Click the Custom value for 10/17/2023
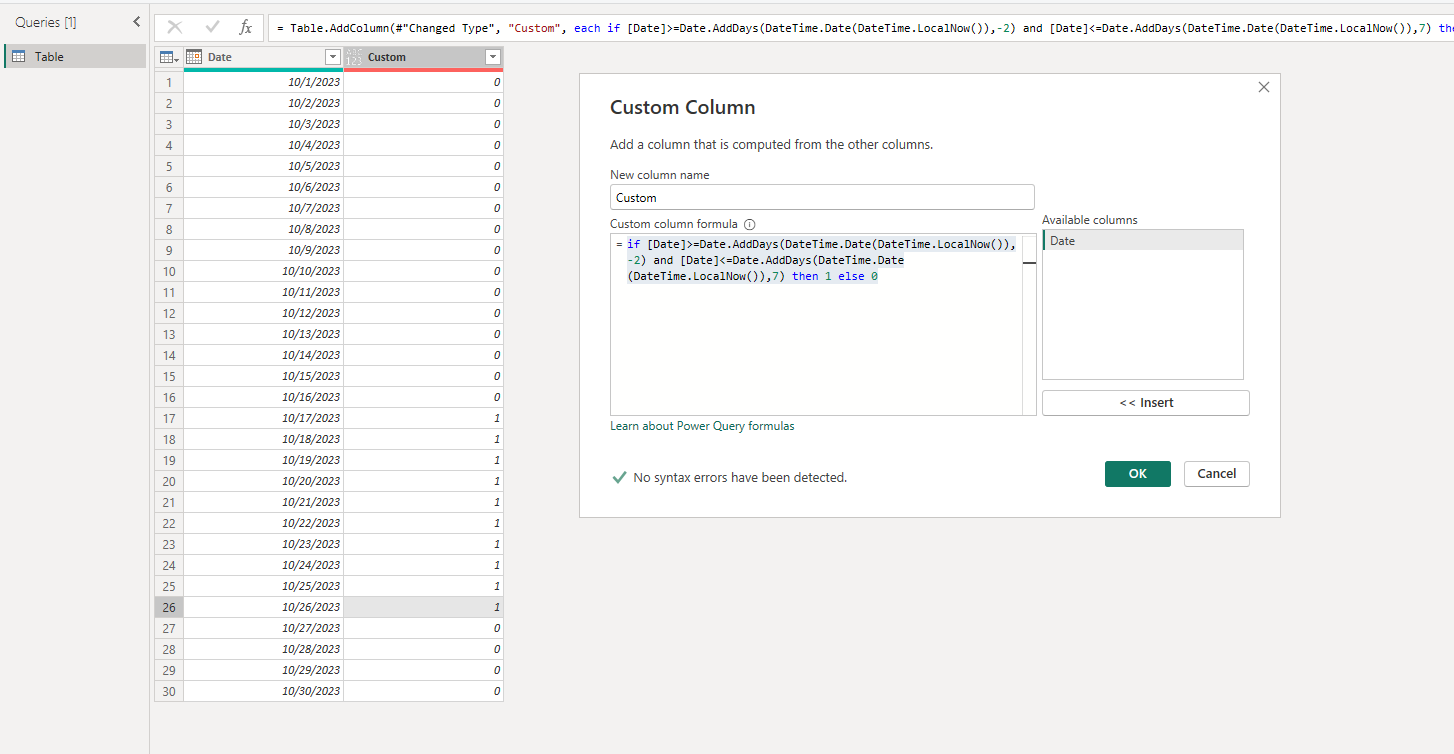Viewport: 1454px width, 754px height. coord(423,418)
